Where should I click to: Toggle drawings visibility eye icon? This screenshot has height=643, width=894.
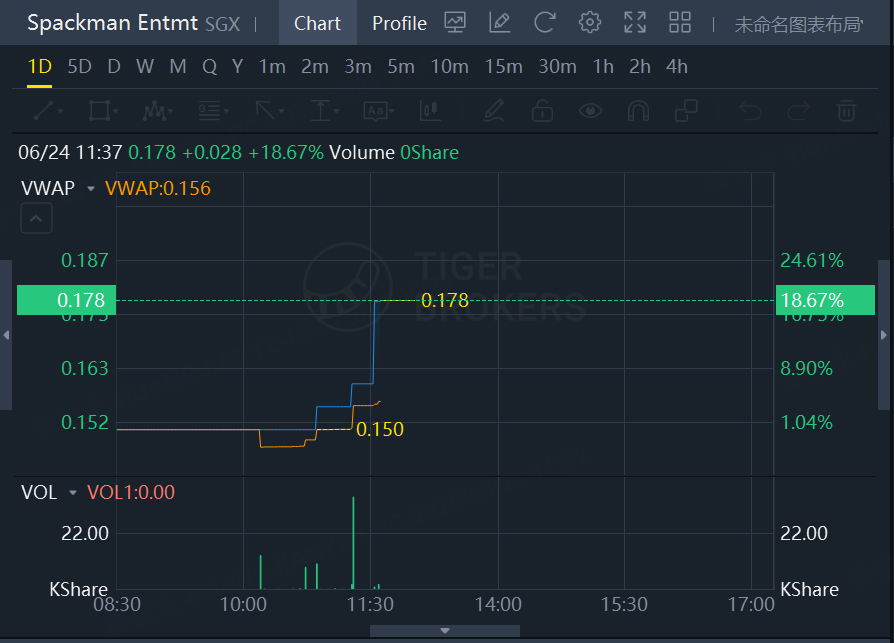590,111
